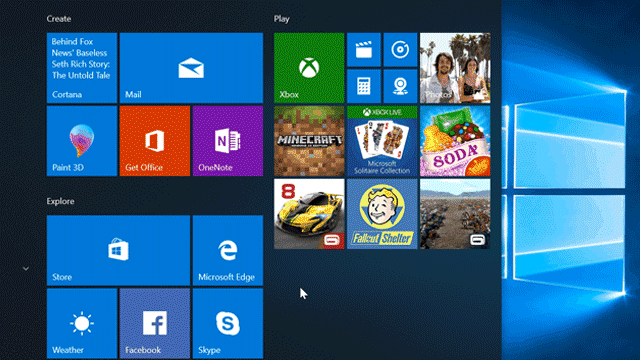Screen dimensions: 640x360
Task: Launch the OneNote tile
Action: click(x=228, y=141)
